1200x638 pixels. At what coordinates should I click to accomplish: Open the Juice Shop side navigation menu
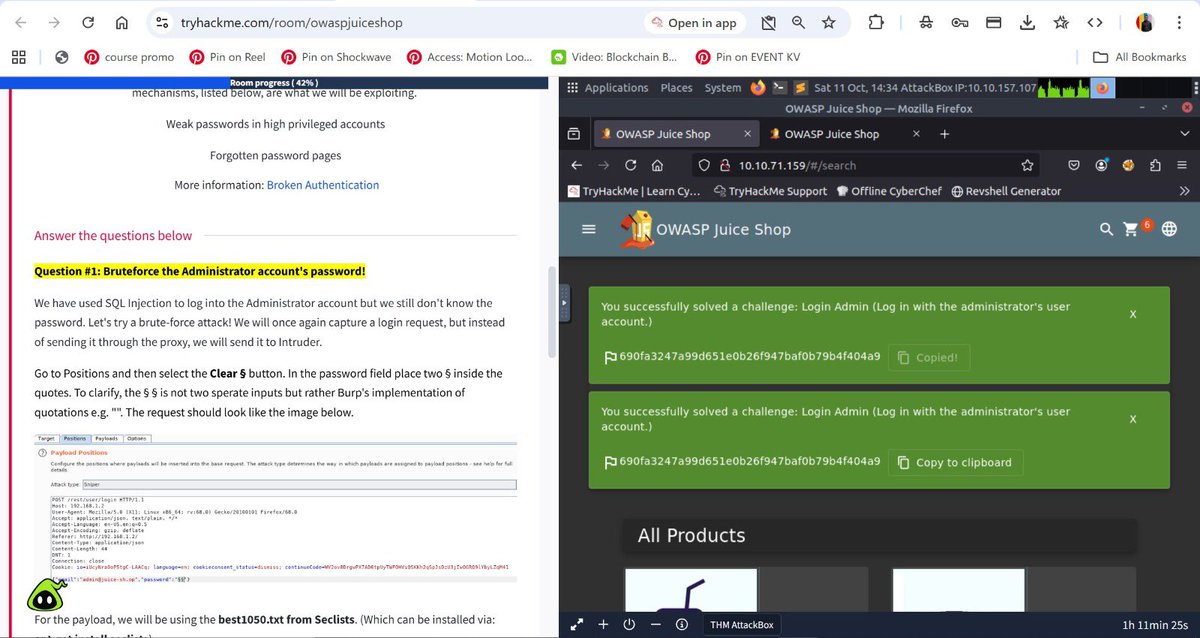589,229
